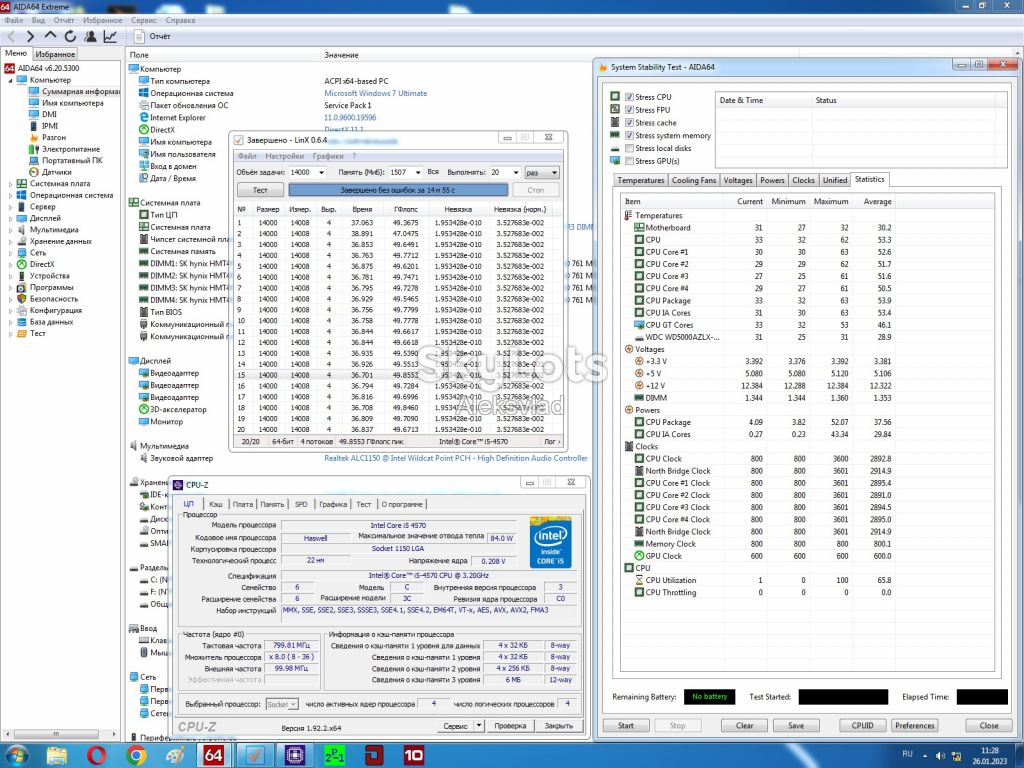The width and height of the screenshot is (1024, 768).
Task: Open the LinX раз units dropdown
Action: tap(541, 172)
